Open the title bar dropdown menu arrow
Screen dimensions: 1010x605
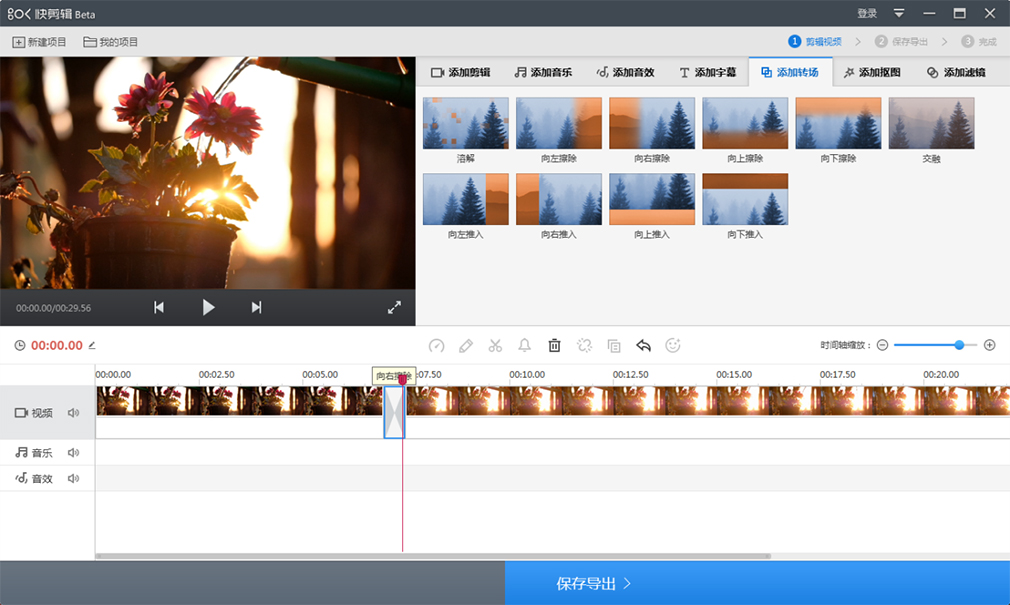[x=899, y=13]
